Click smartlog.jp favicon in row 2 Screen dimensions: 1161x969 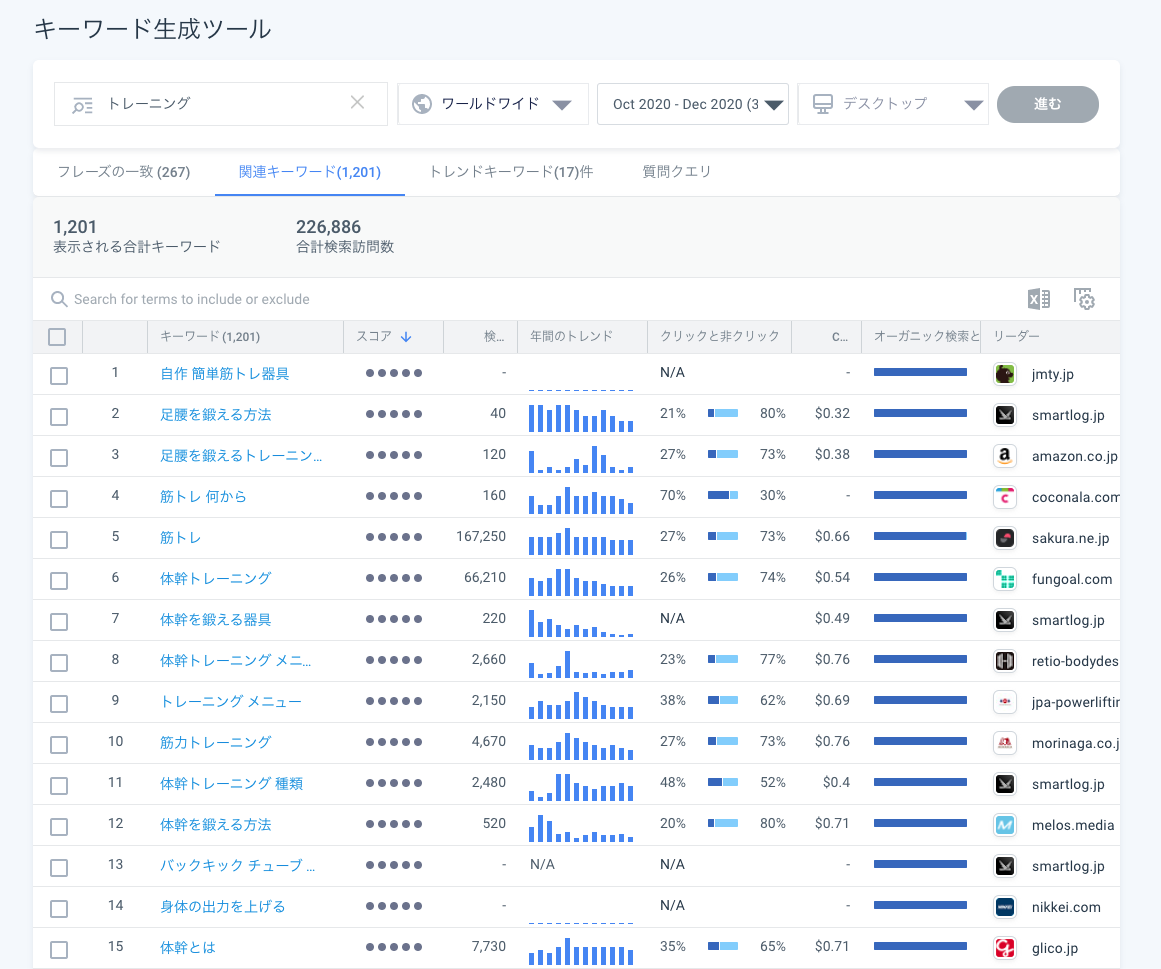click(x=1005, y=415)
